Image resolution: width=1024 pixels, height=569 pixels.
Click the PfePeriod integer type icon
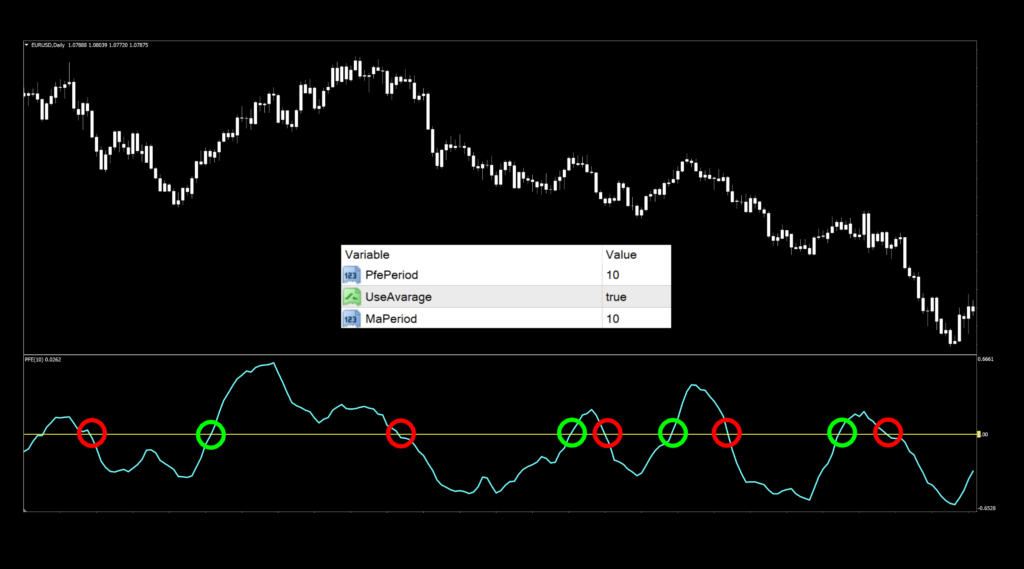[350, 275]
